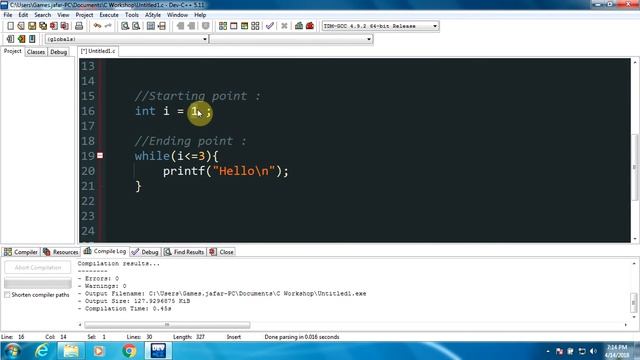This screenshot has width=640, height=360.
Task: Click the toggle bookmark toolbar icon
Action: tap(21, 39)
